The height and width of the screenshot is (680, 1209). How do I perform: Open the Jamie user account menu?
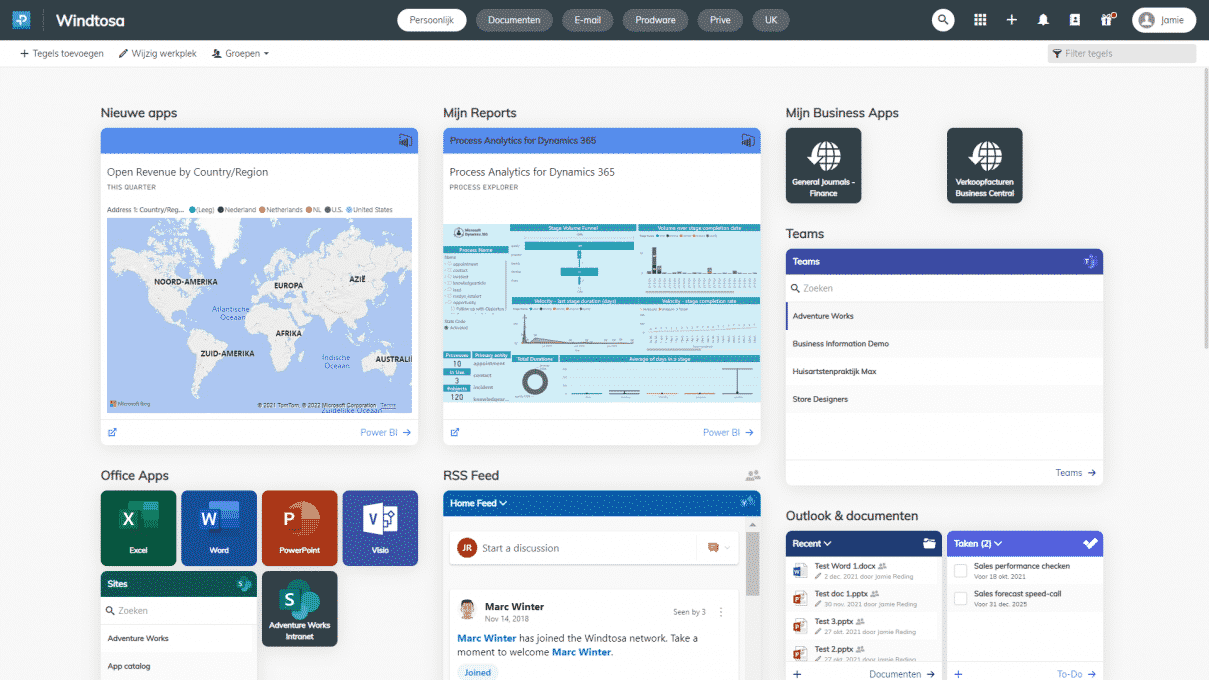point(1164,20)
